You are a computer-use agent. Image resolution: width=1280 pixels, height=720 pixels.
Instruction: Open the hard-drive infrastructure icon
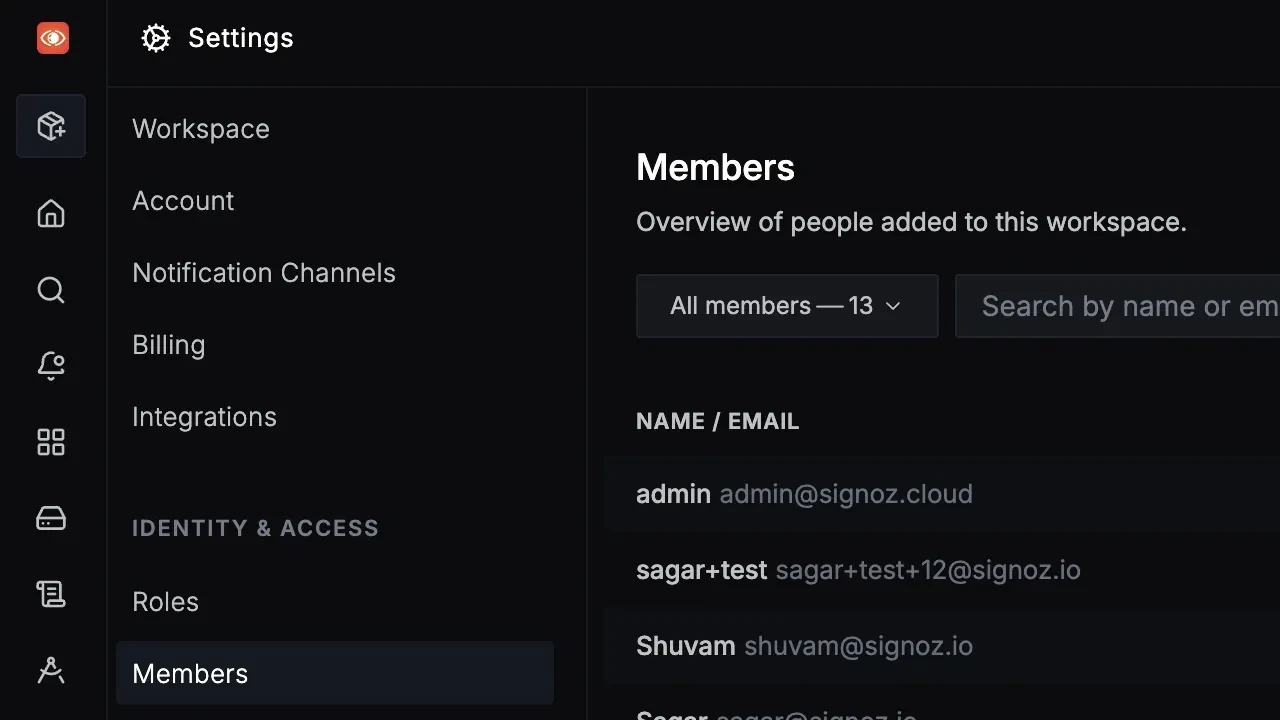(x=51, y=518)
